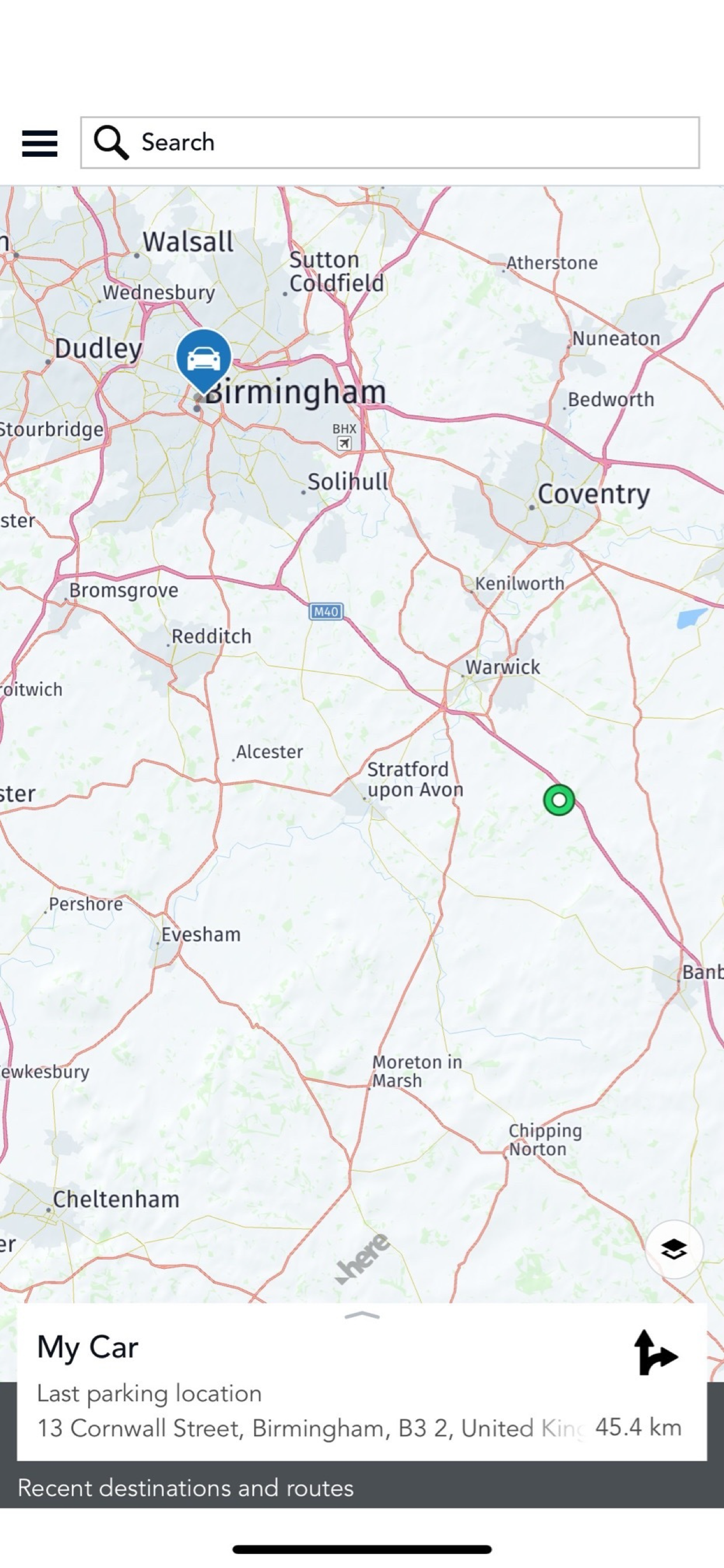Image resolution: width=724 pixels, height=1568 pixels.
Task: Select the 13 Cornwall Street address
Action: (310, 1428)
